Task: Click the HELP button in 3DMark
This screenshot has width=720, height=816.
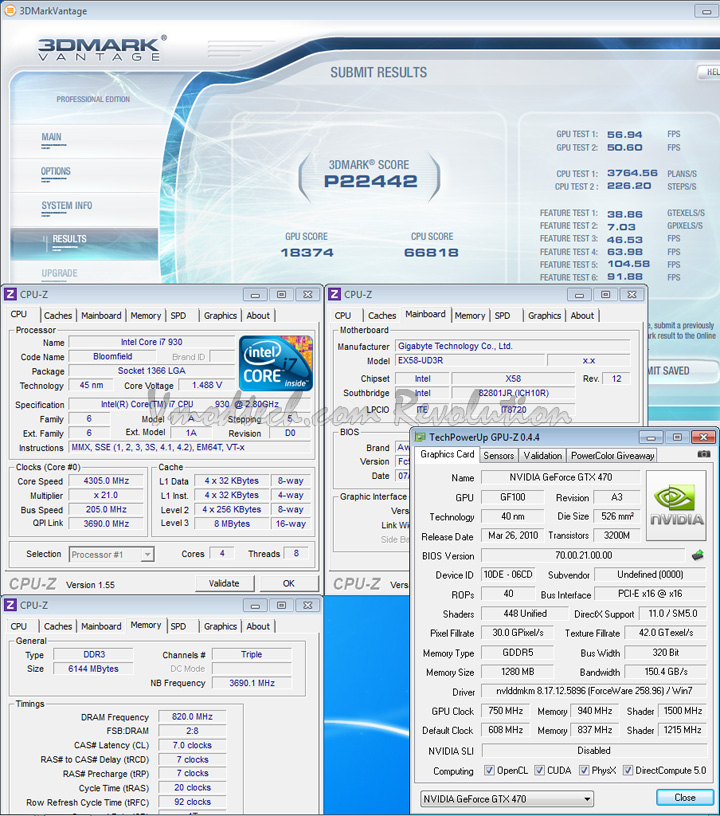Action: (709, 72)
